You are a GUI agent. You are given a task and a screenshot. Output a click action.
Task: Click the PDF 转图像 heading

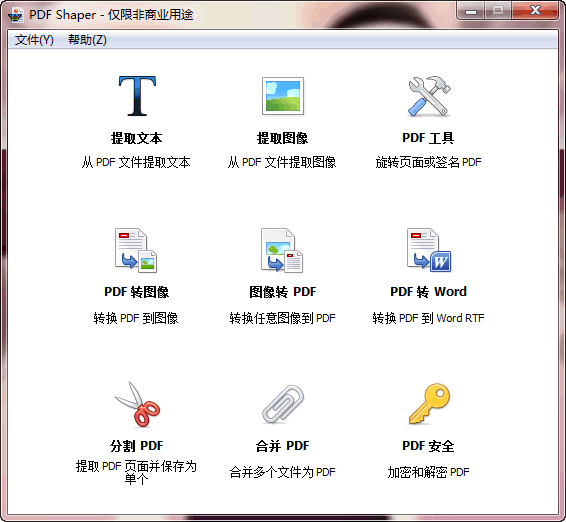pos(136,292)
